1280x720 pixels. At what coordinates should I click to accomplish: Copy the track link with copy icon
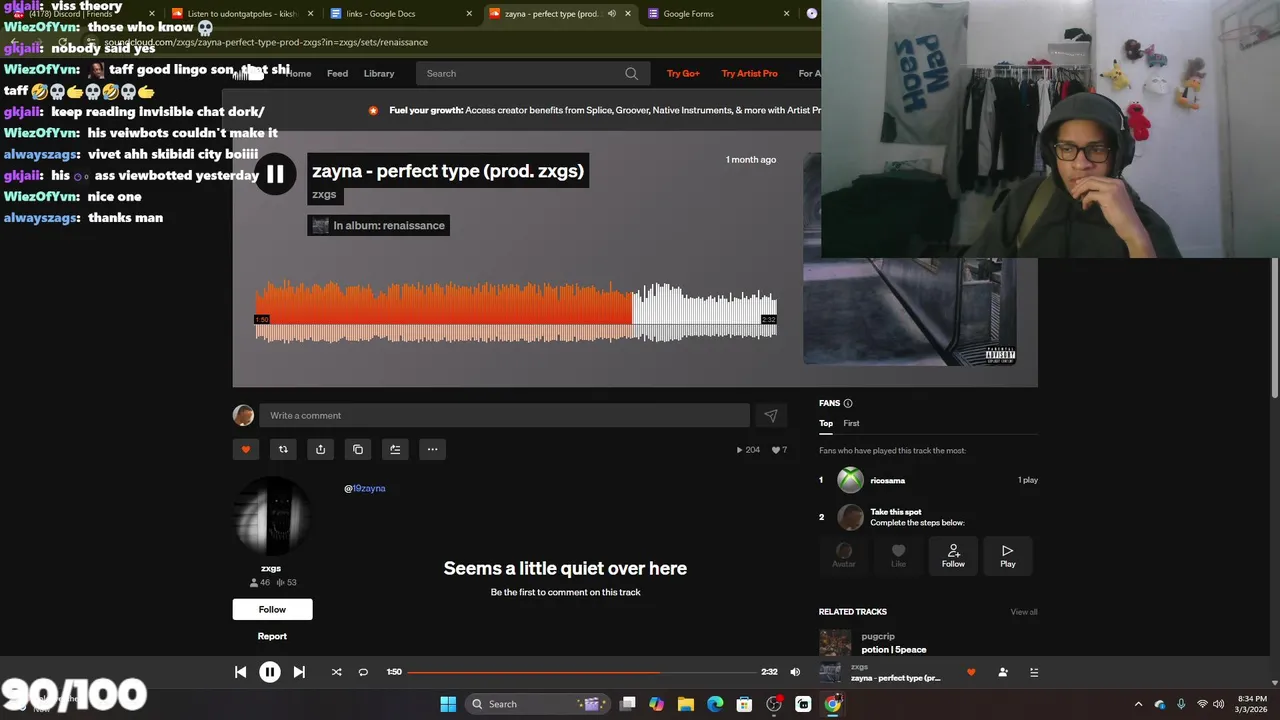point(358,449)
